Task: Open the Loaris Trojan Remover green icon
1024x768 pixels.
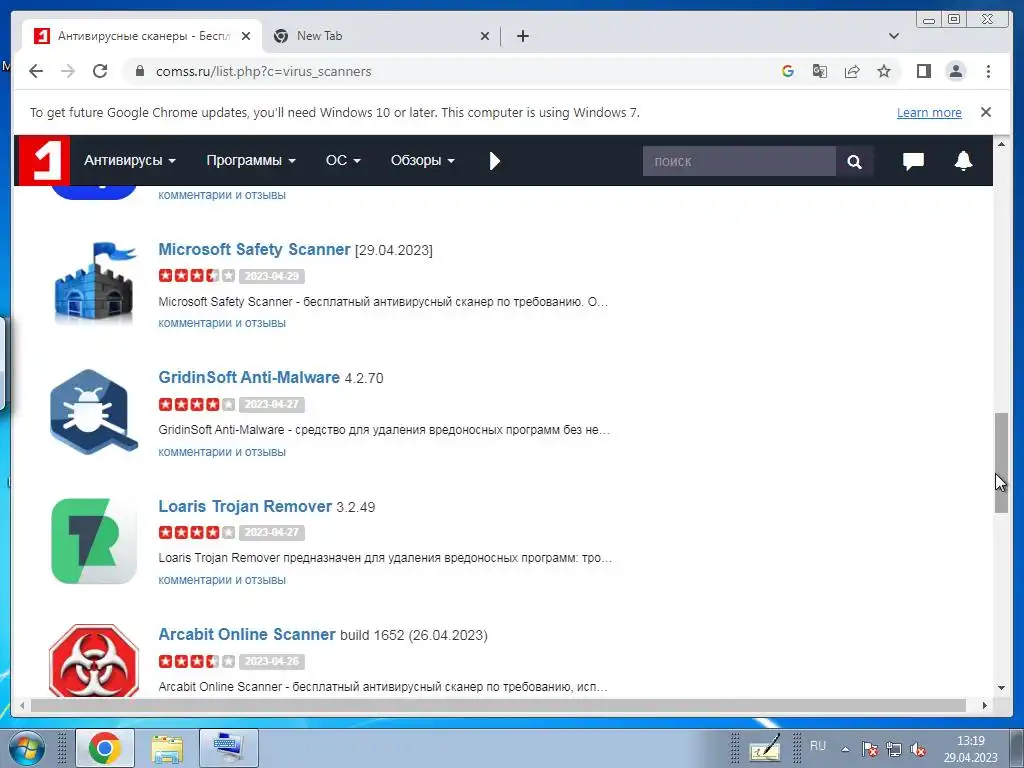Action: point(94,541)
